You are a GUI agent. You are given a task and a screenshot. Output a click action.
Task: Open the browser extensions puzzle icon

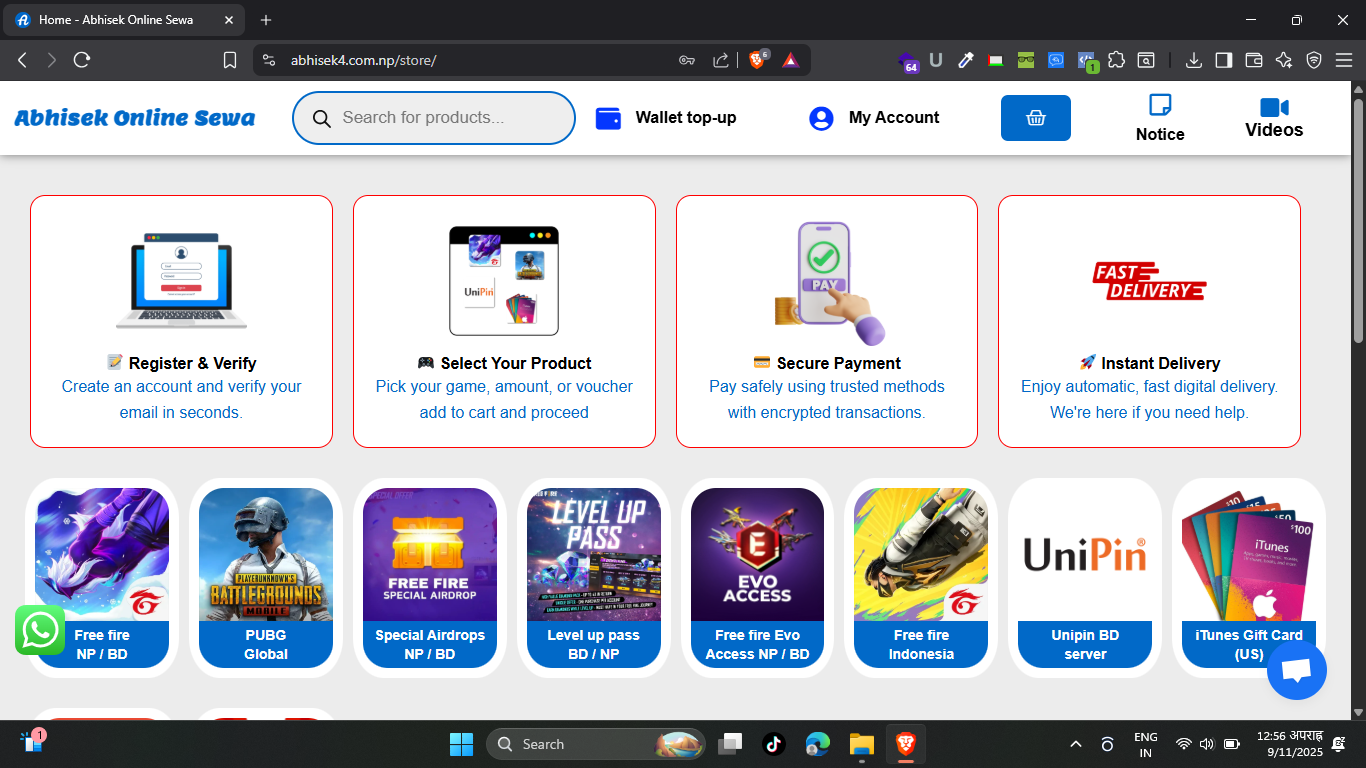[x=1116, y=60]
